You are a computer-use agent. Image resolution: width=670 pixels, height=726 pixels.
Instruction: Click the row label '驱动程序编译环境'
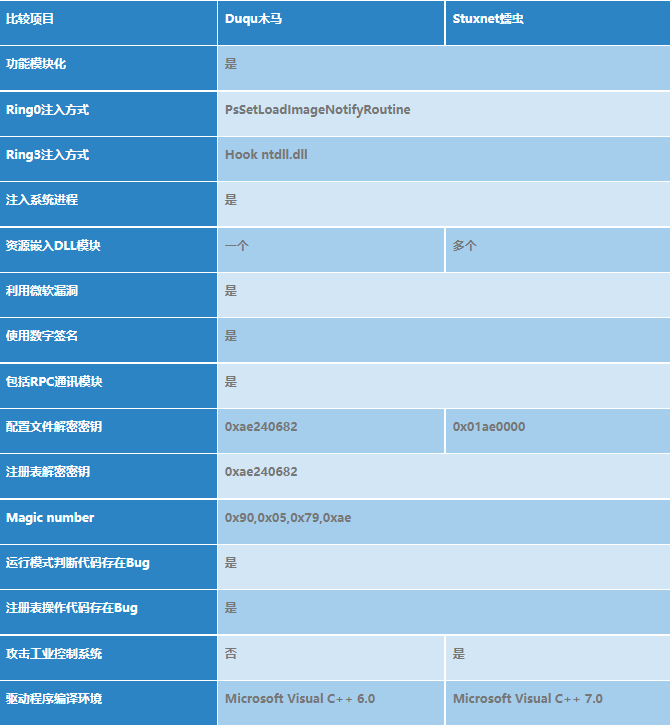point(54,699)
